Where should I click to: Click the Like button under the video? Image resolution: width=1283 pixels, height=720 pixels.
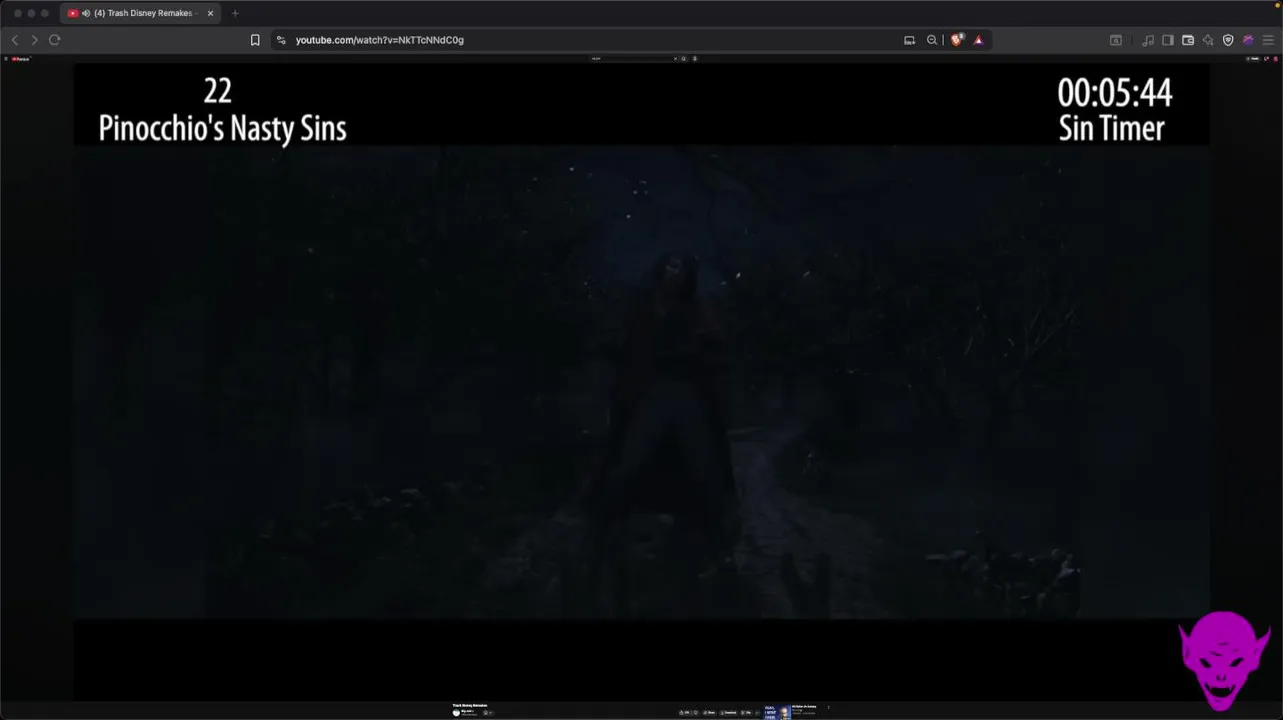pyautogui.click(x=684, y=713)
